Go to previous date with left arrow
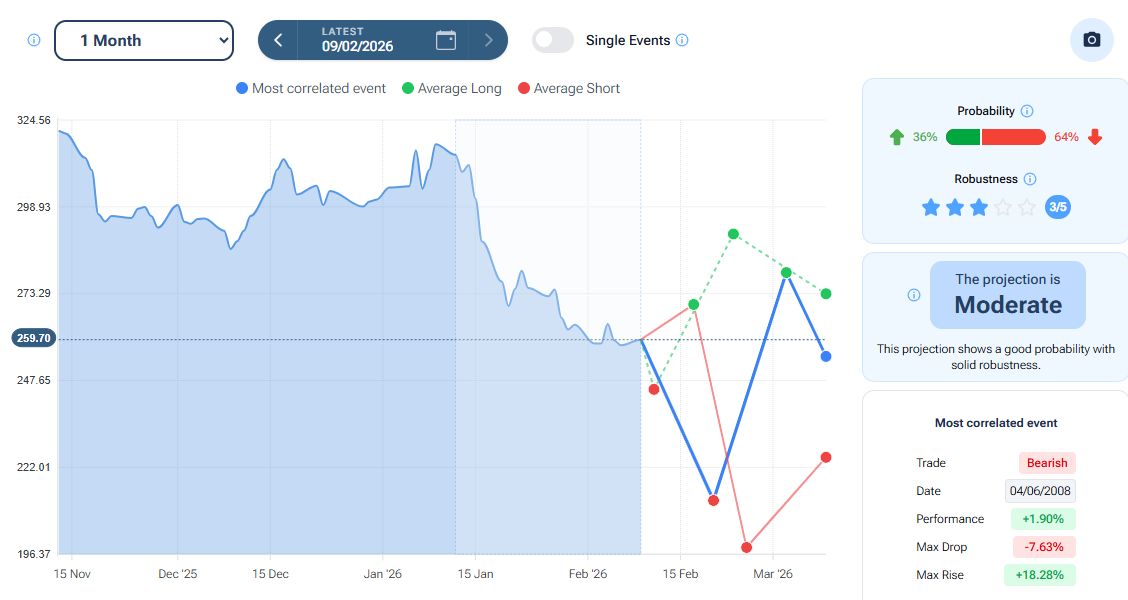 coord(278,40)
